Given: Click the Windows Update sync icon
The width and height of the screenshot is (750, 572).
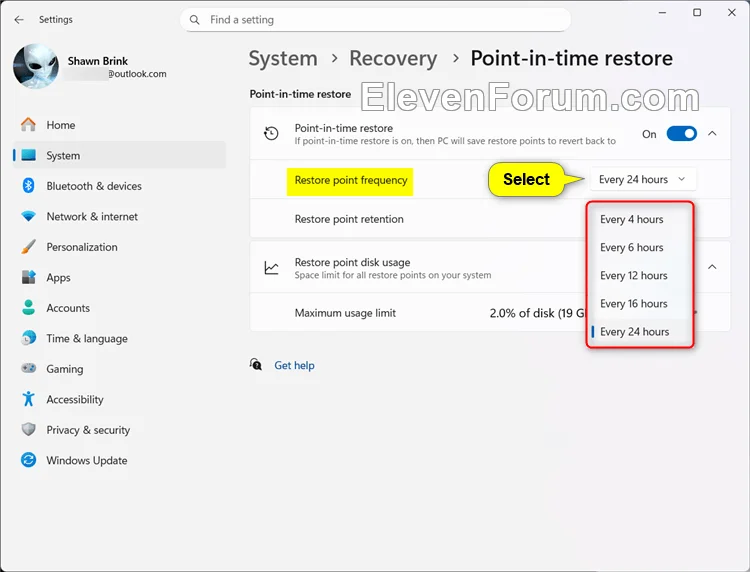Looking at the screenshot, I should point(28,460).
